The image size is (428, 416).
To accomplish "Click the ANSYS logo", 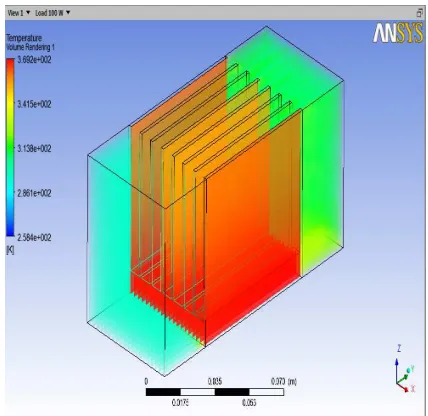I will point(398,33).
